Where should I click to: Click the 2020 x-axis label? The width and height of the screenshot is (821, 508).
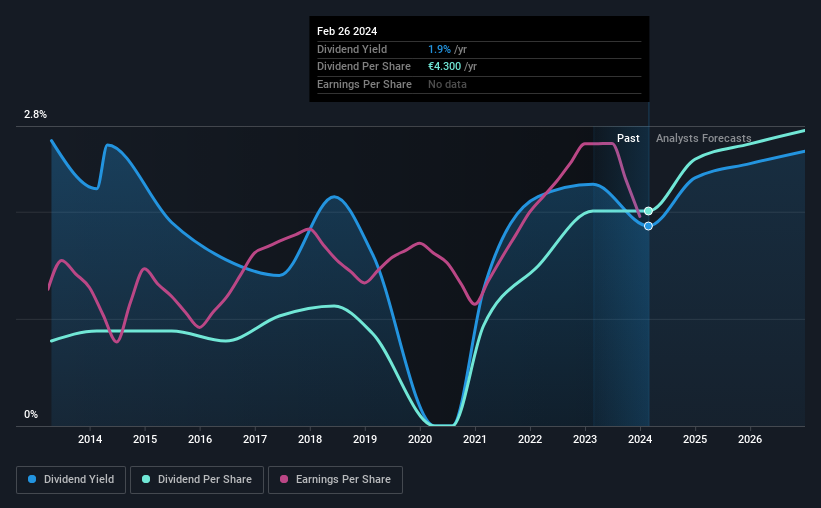pyautogui.click(x=420, y=439)
